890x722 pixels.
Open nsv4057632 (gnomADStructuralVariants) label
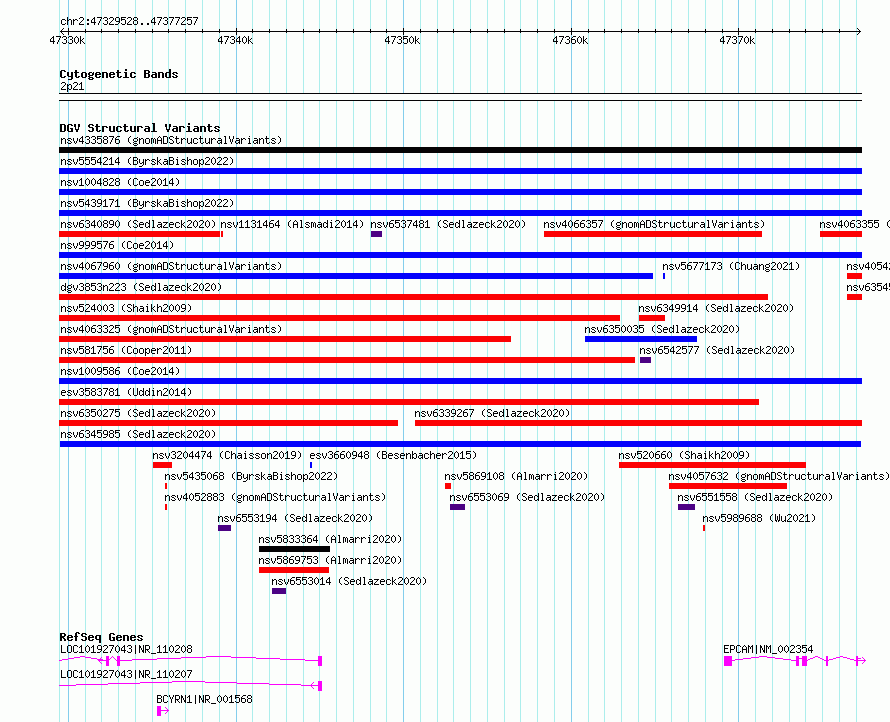click(779, 476)
